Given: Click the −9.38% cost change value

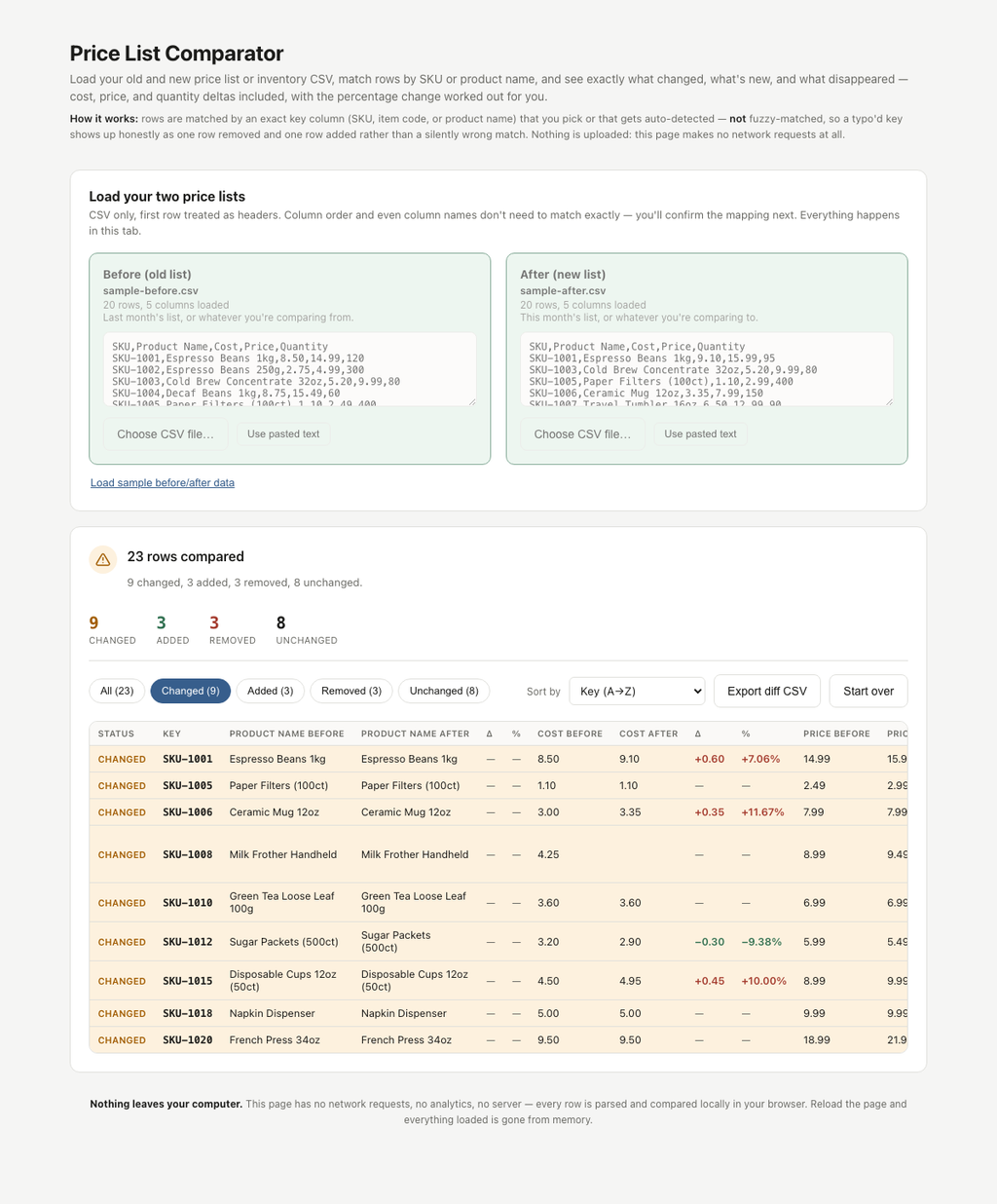Looking at the screenshot, I should click(761, 942).
